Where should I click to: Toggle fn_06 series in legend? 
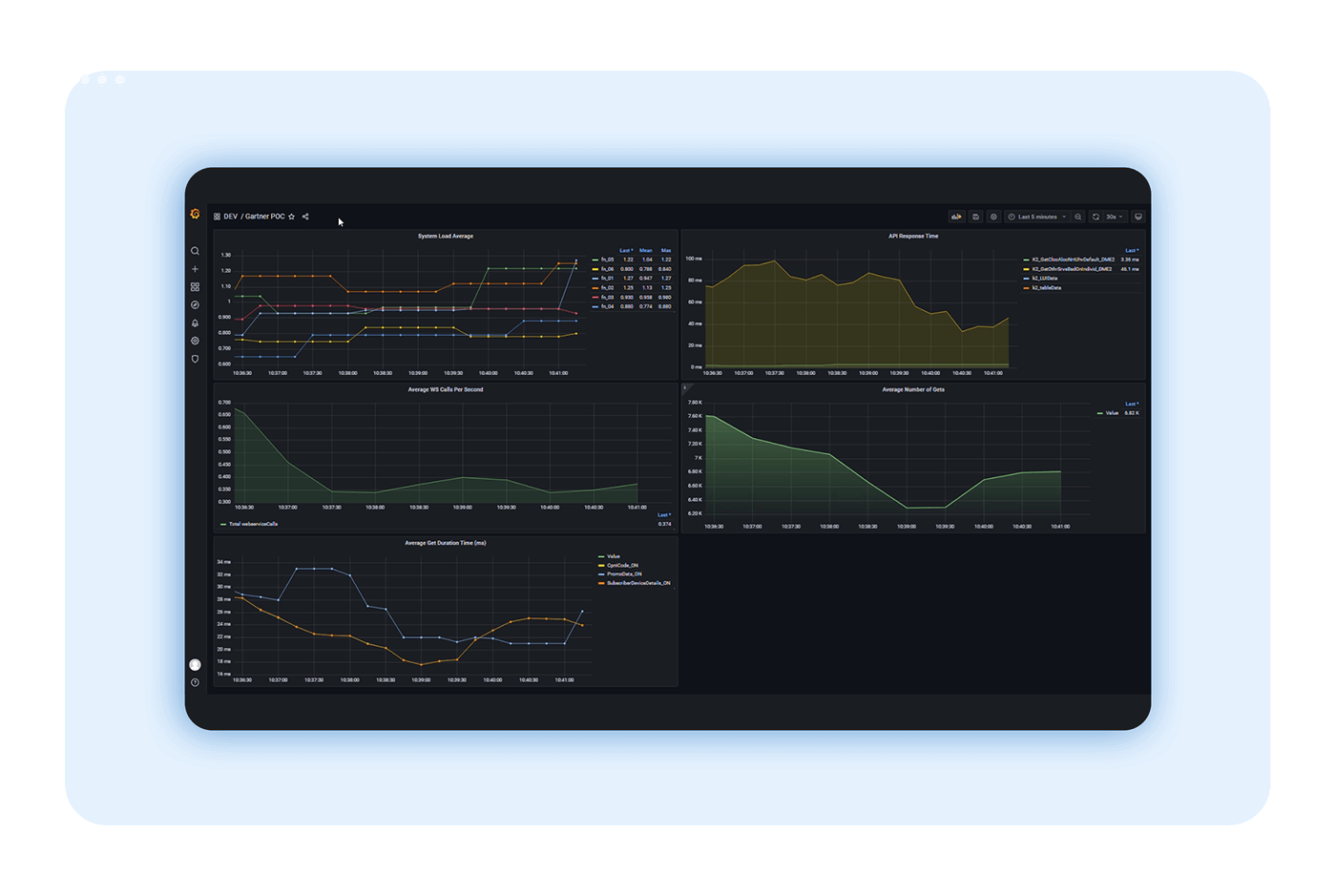tap(608, 269)
